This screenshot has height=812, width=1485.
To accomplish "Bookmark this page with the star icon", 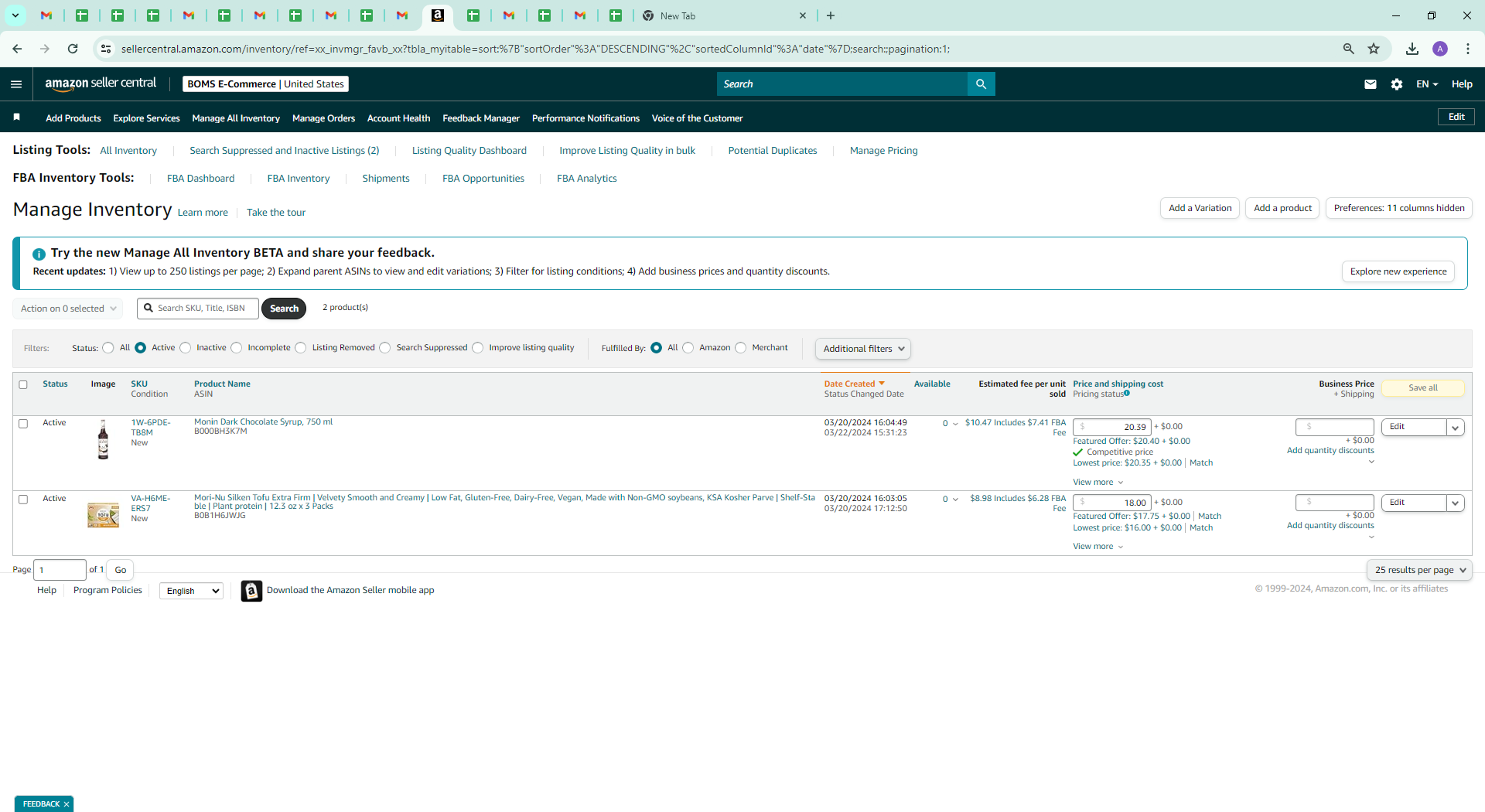I will (1374, 49).
